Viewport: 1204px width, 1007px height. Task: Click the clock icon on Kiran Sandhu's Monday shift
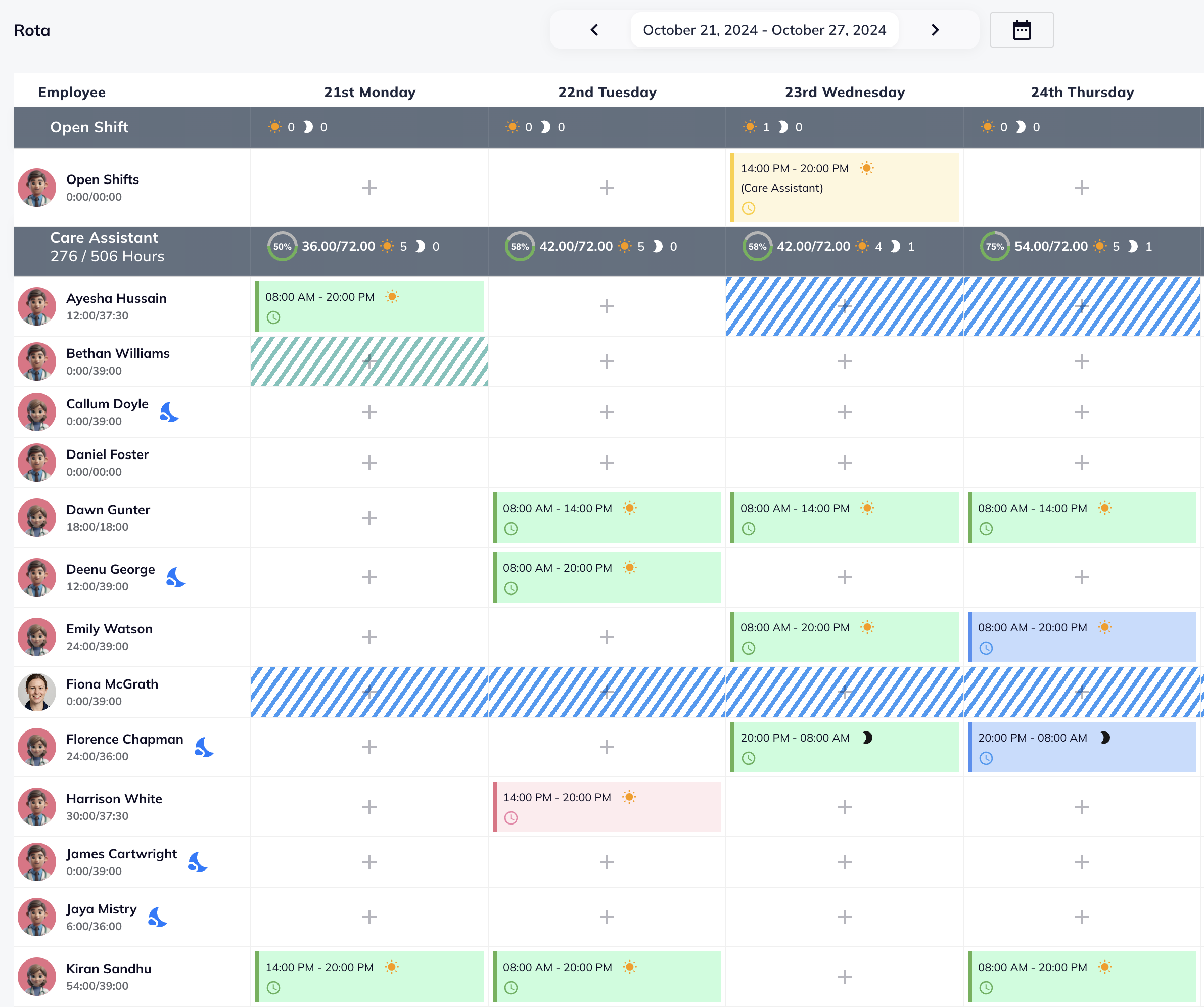274,987
